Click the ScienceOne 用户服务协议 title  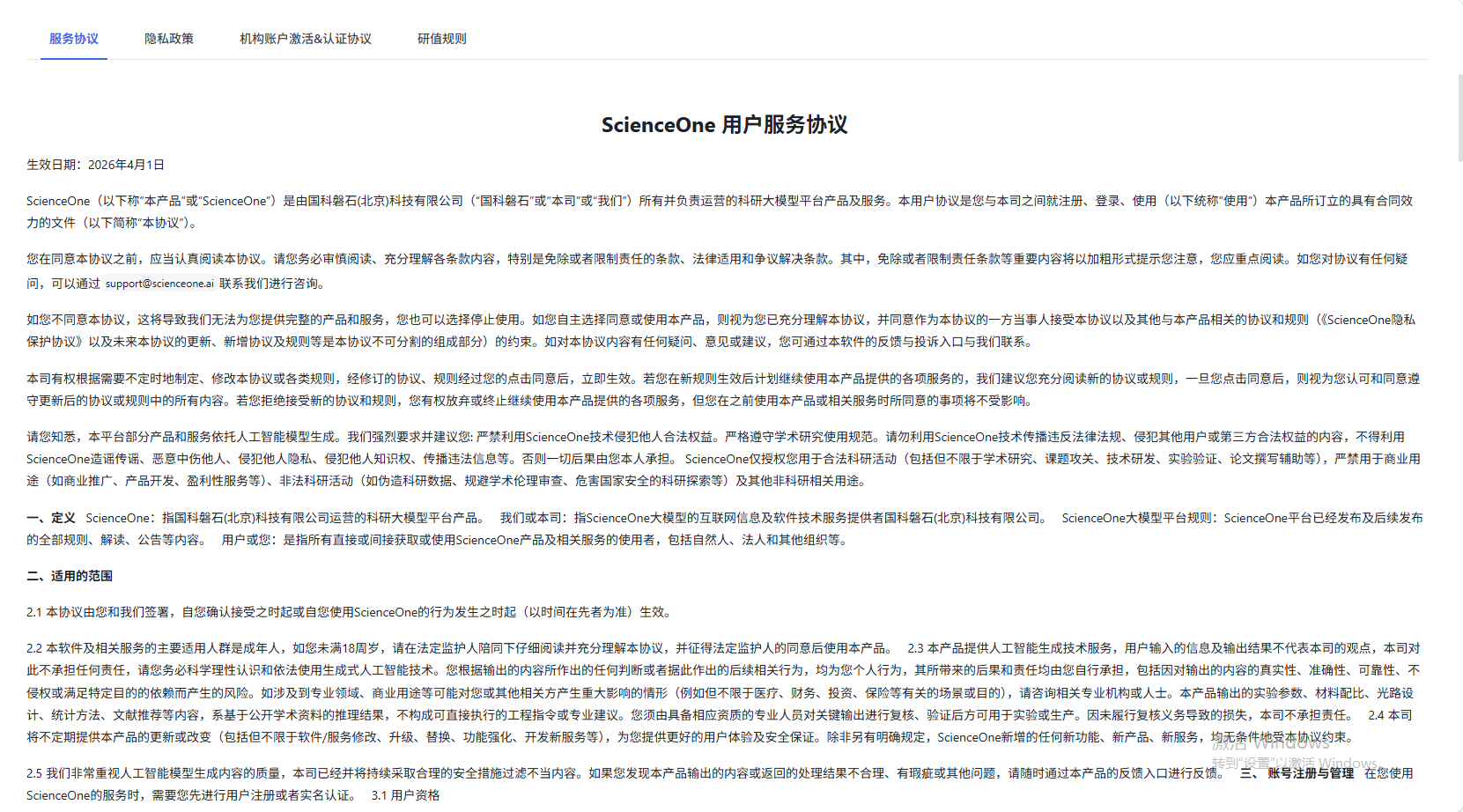(x=724, y=125)
